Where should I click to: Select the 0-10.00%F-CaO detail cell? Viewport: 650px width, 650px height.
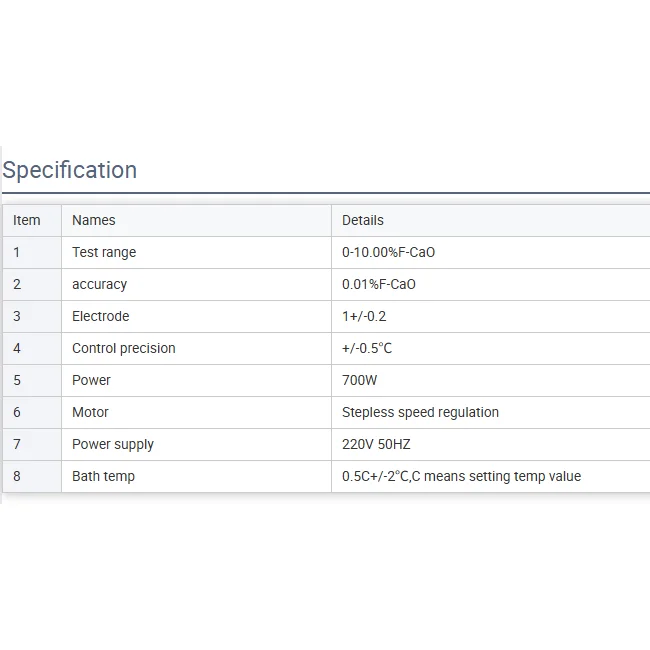389,252
